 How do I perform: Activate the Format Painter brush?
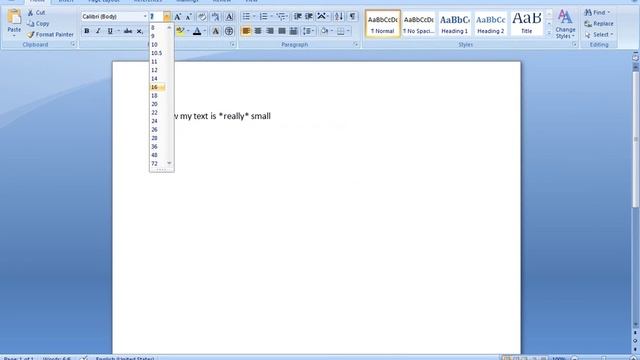[x=51, y=35]
